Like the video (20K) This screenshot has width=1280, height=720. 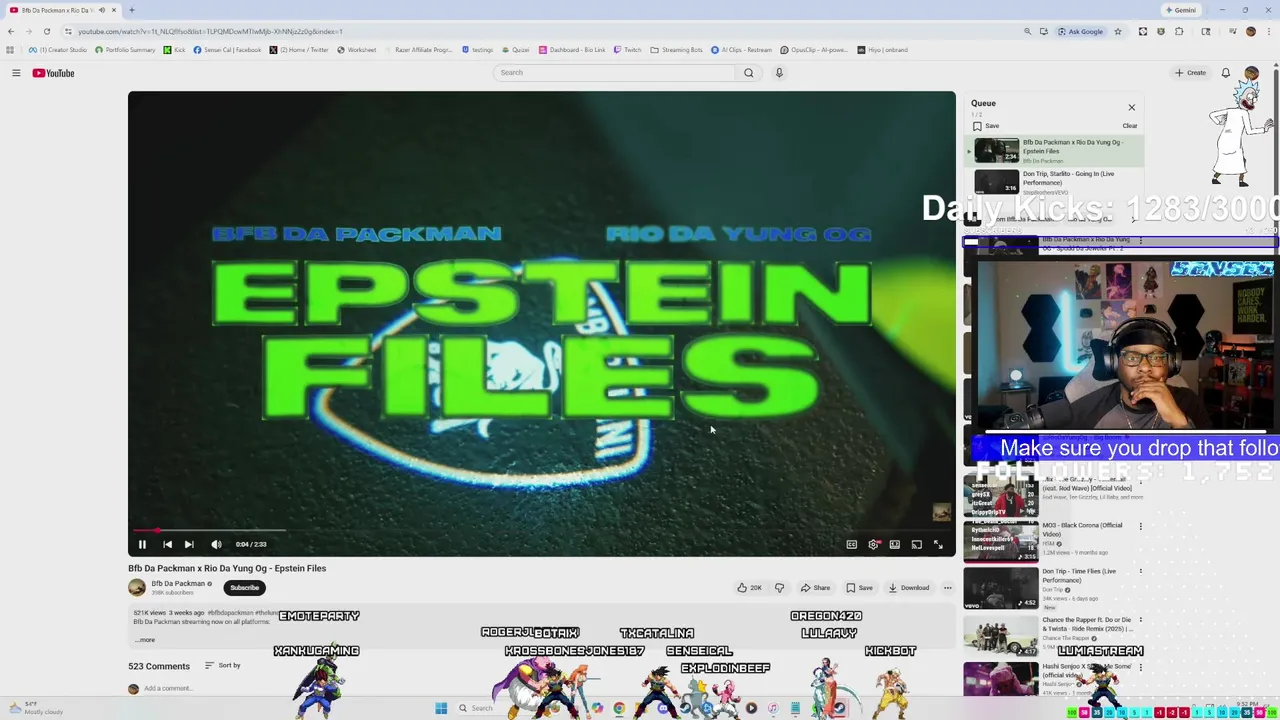tap(749, 588)
